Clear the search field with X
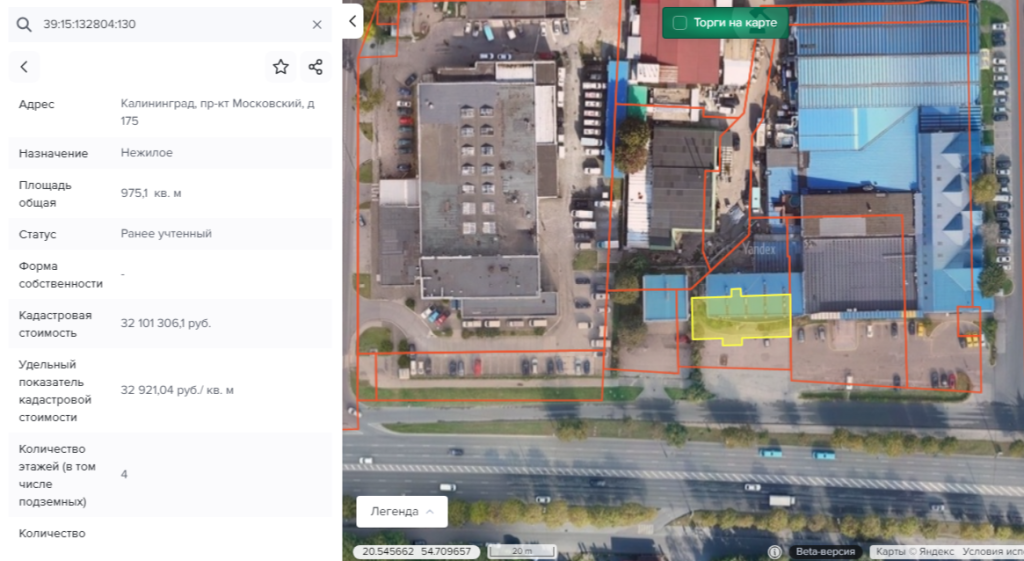Screen dimensions: 1024x561 [317, 25]
